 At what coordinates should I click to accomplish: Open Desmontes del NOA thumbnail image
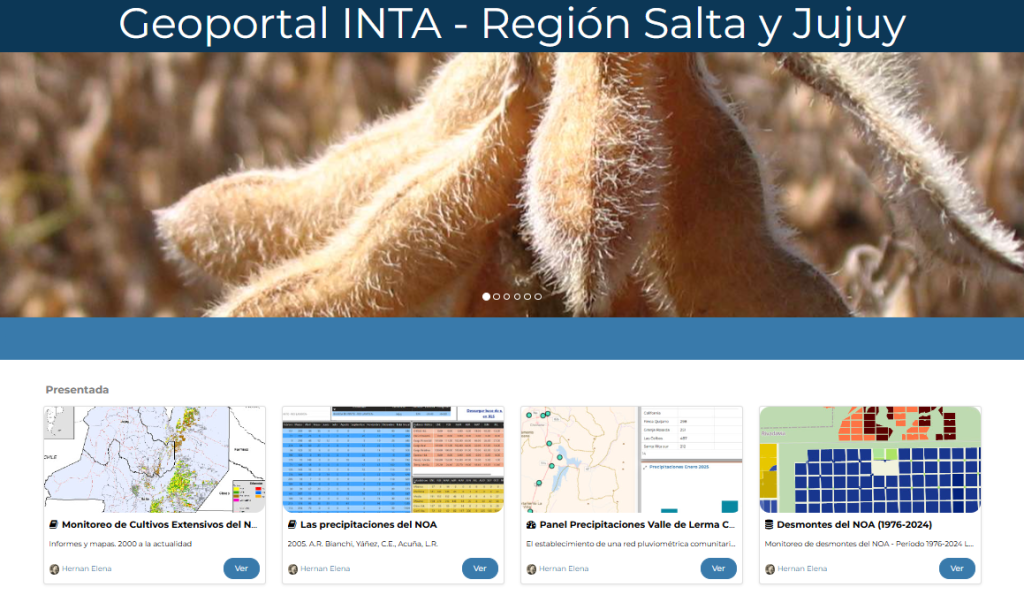[x=870, y=459]
